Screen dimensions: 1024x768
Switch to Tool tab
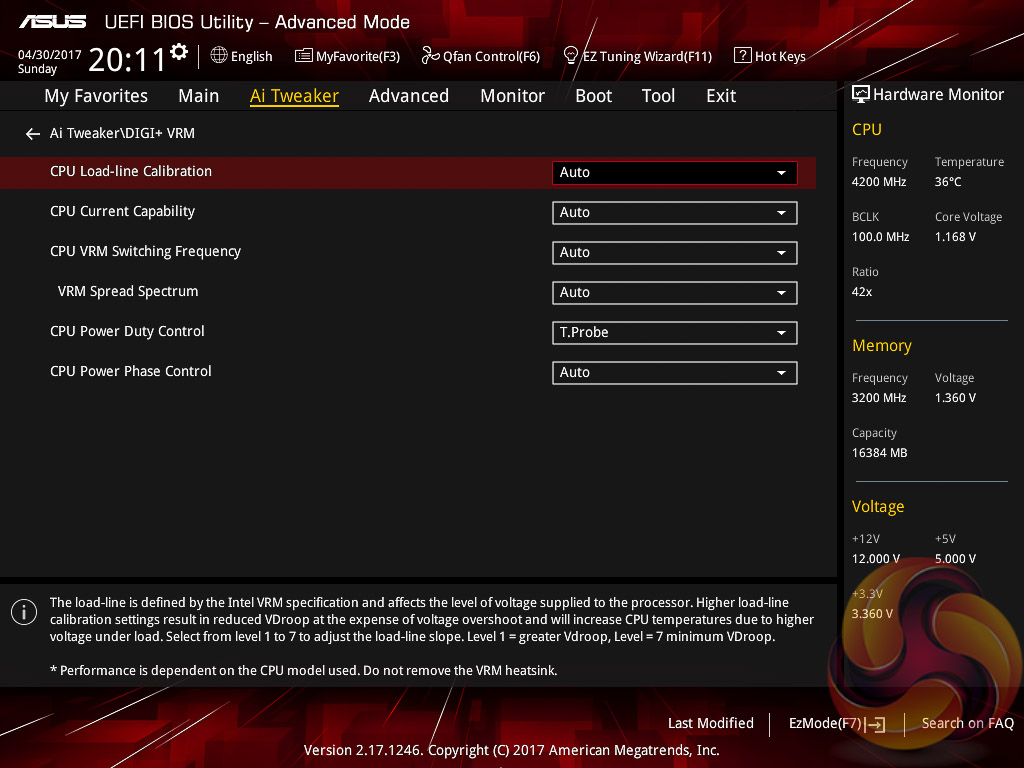click(x=658, y=96)
